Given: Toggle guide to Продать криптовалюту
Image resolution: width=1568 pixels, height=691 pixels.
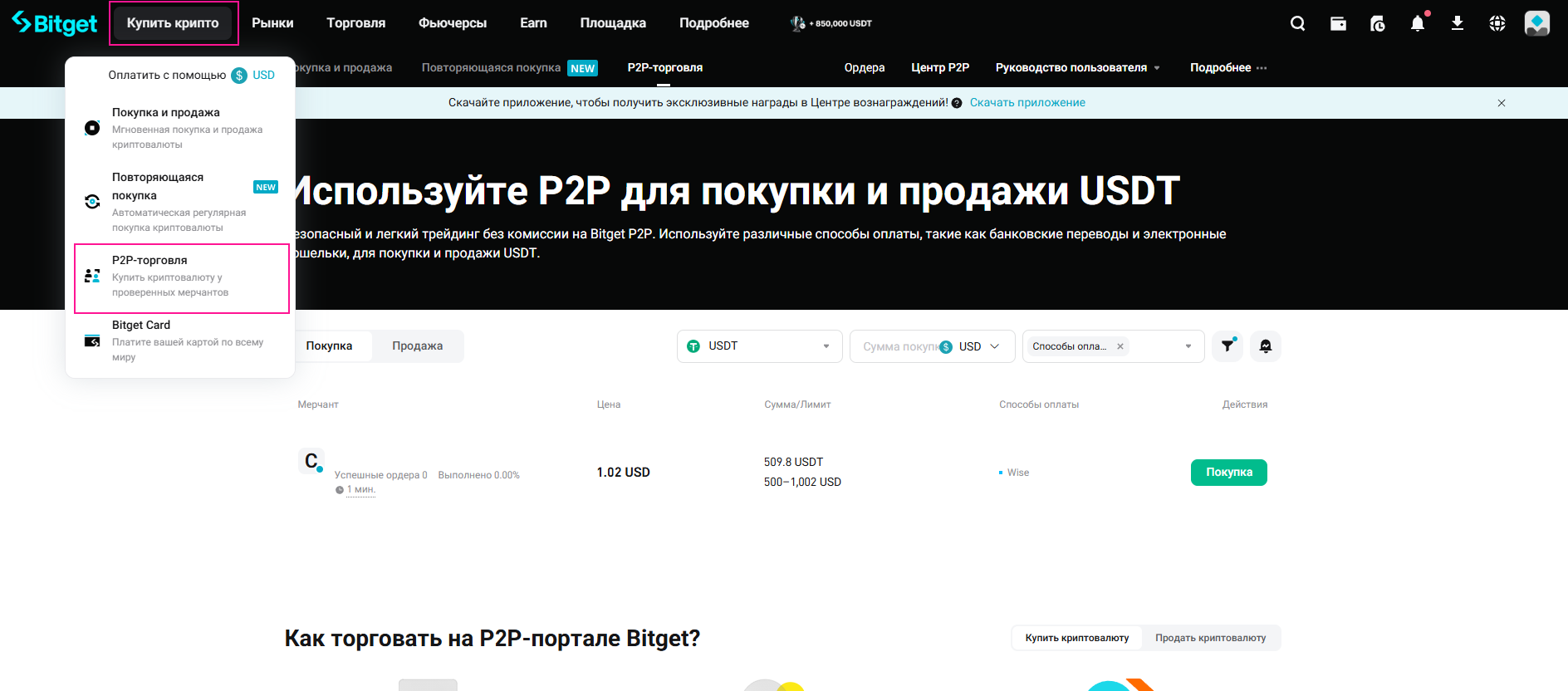Looking at the screenshot, I should (x=1210, y=638).
